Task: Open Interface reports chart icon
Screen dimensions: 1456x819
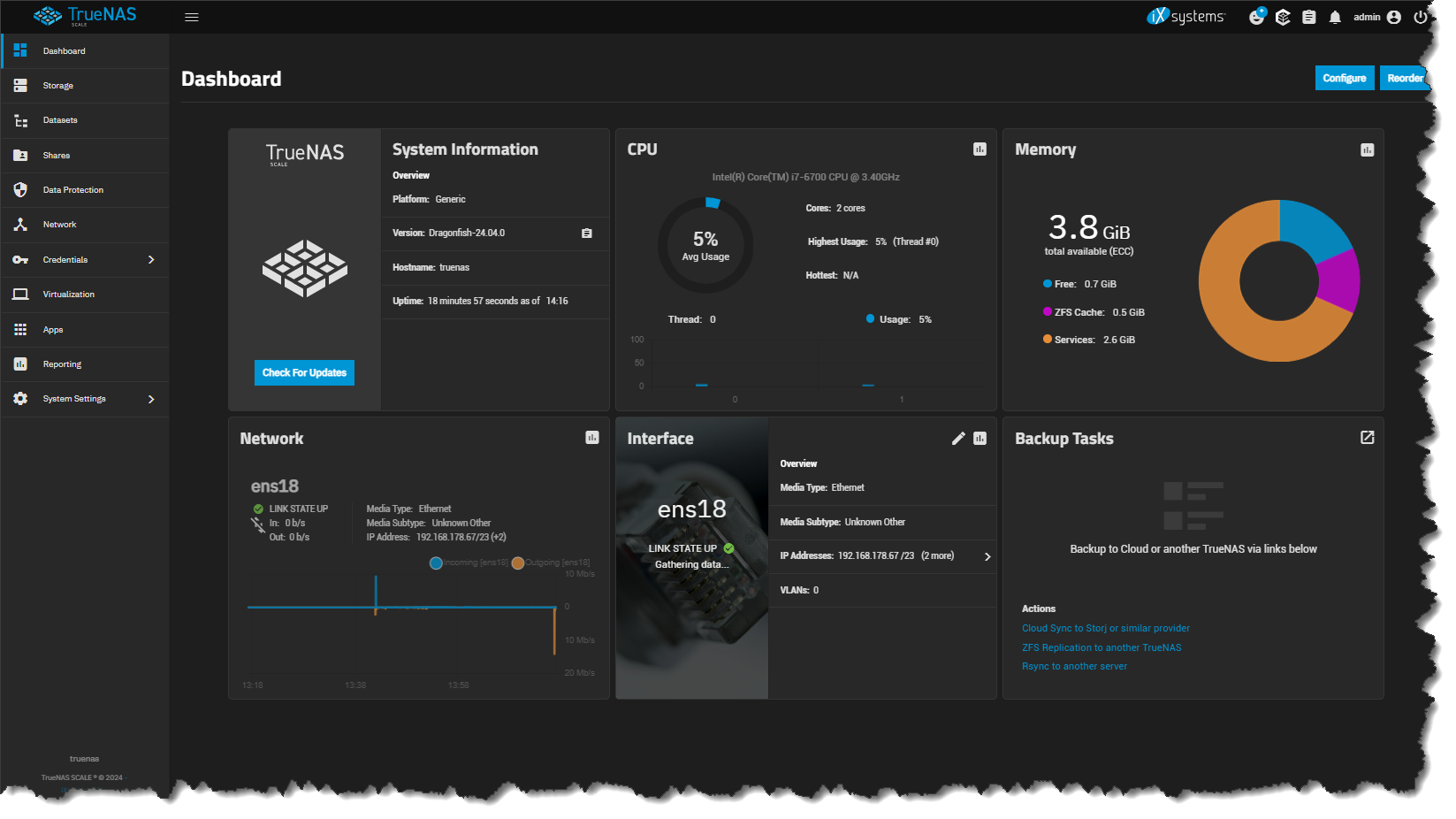Action: (980, 439)
